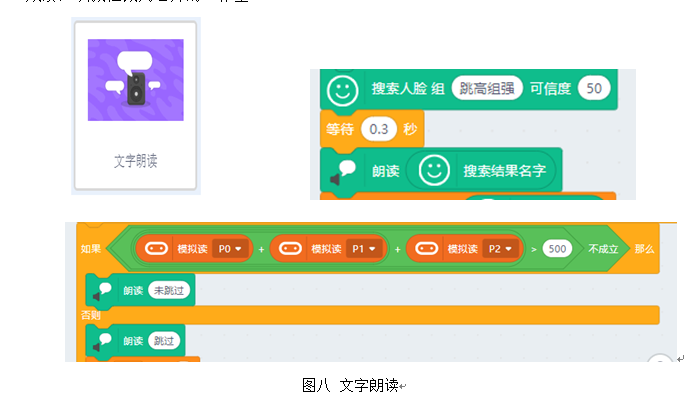Click the 否则 label
Image resolution: width=695 pixels, height=394 pixels.
90,315
